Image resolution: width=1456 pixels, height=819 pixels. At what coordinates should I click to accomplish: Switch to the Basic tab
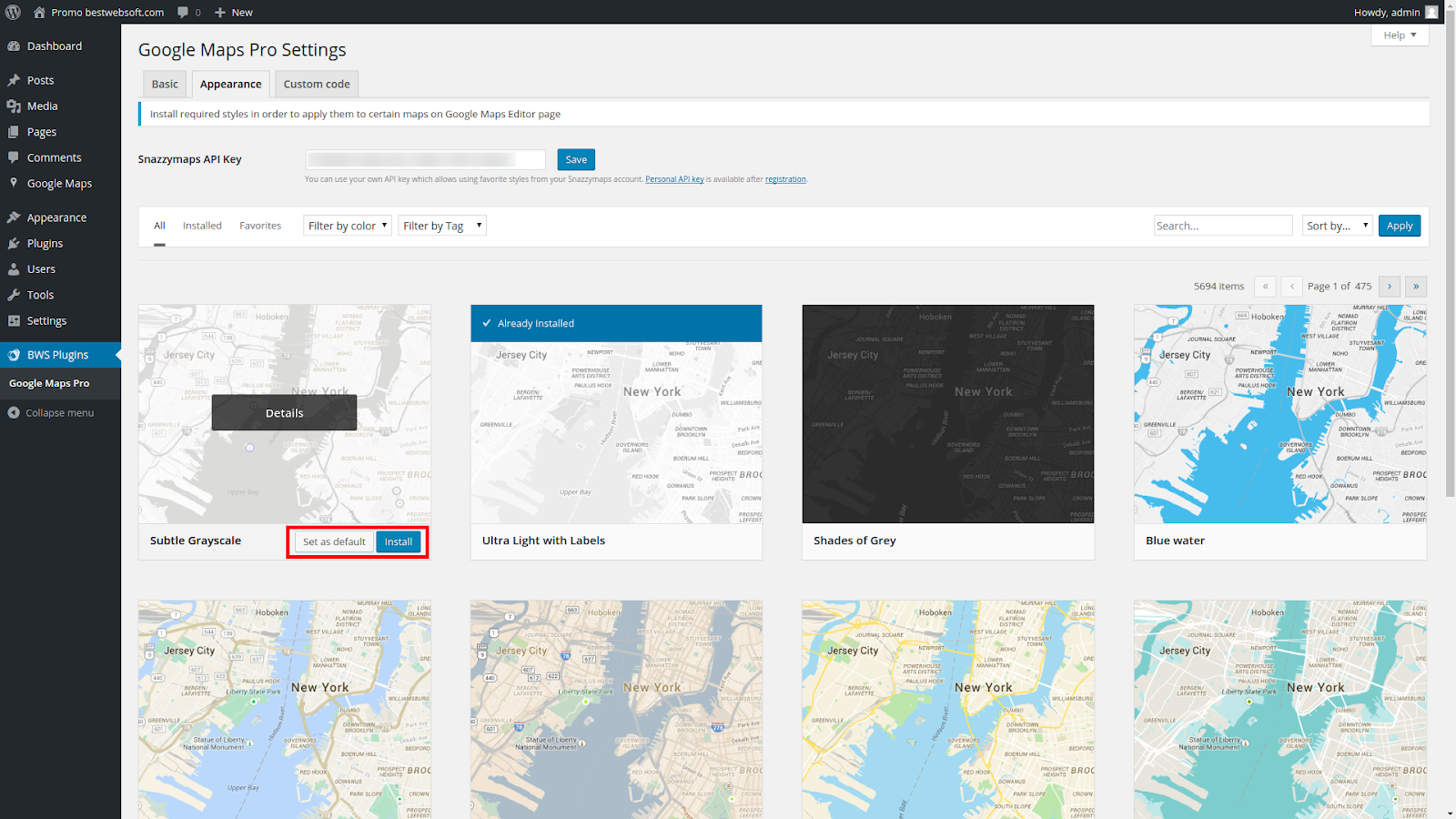(x=165, y=84)
